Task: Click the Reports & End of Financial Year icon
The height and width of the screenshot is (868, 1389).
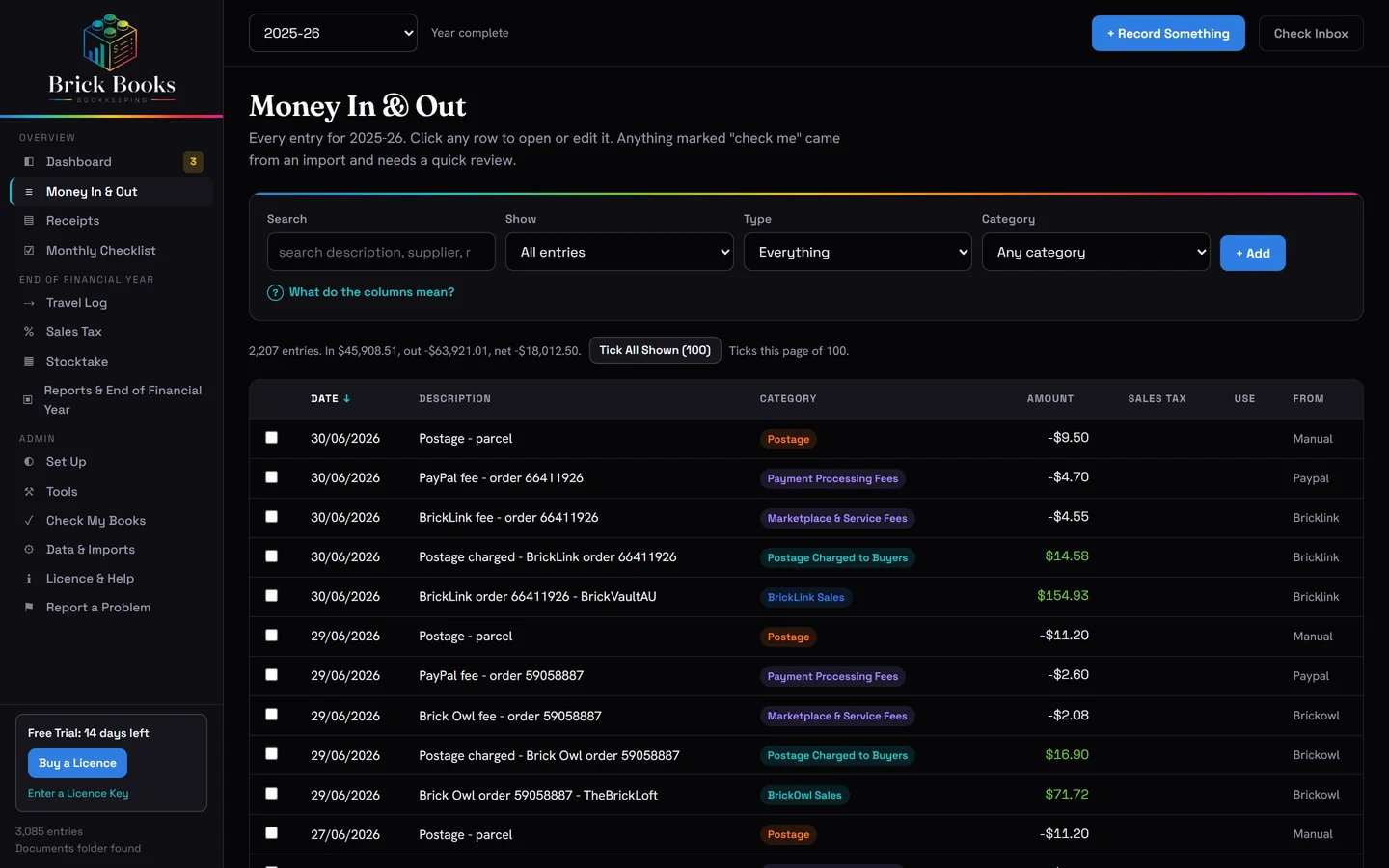Action: (28, 400)
